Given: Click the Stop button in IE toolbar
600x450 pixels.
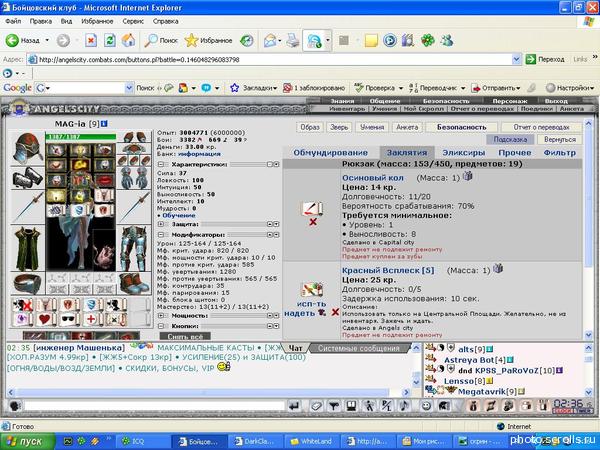Looking at the screenshot, I should coord(91,40).
